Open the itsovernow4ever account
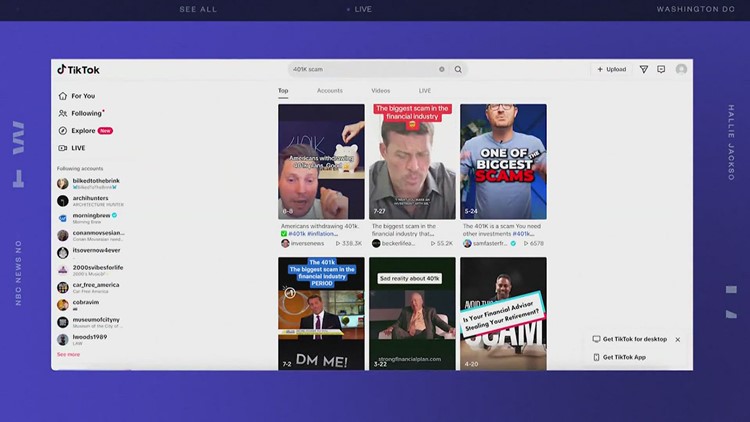Screen dimensions: 750x422 tap(88, 252)
